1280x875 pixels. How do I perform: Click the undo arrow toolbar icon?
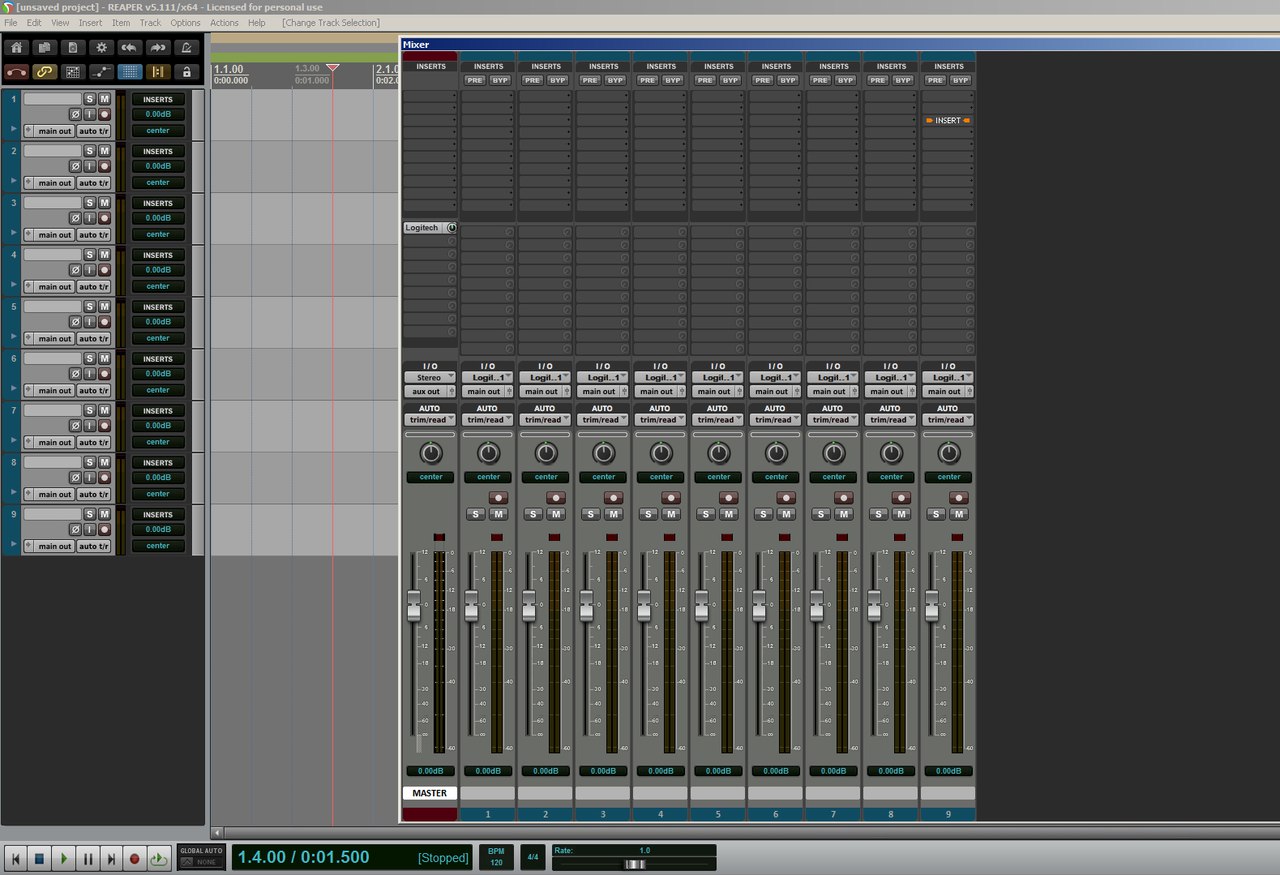[x=129, y=48]
